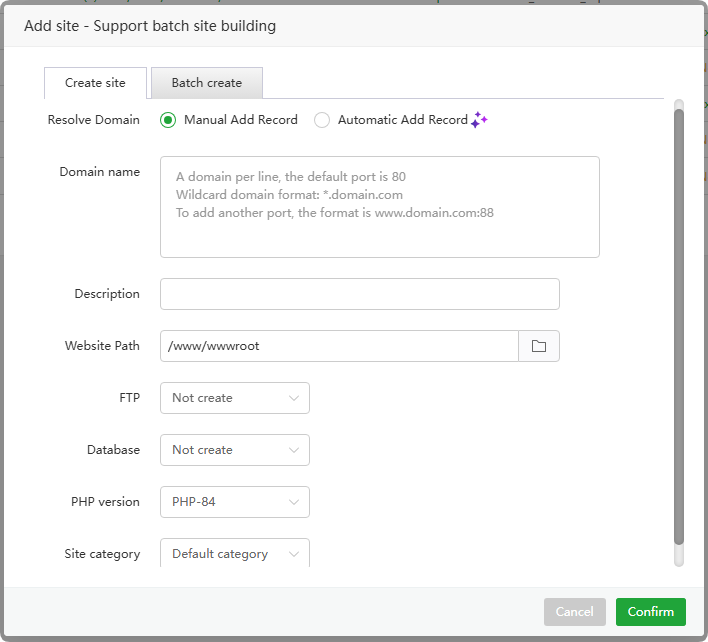The height and width of the screenshot is (642, 708).
Task: Open the PHP version PHP-84 dropdown
Action: tap(235, 502)
